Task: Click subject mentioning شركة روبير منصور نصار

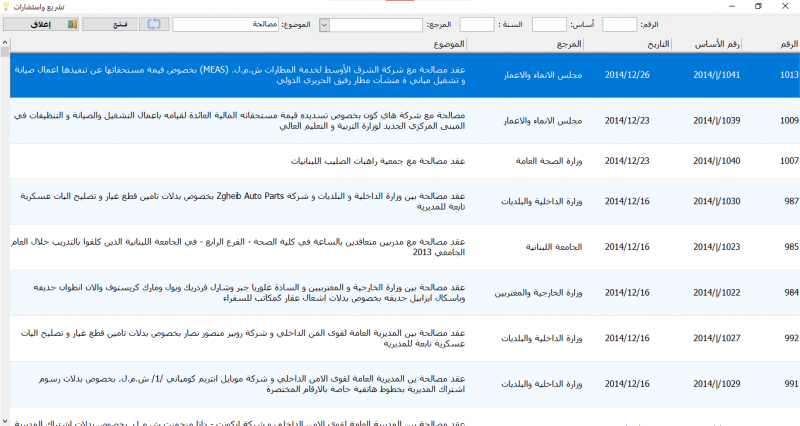Action: [x=243, y=338]
